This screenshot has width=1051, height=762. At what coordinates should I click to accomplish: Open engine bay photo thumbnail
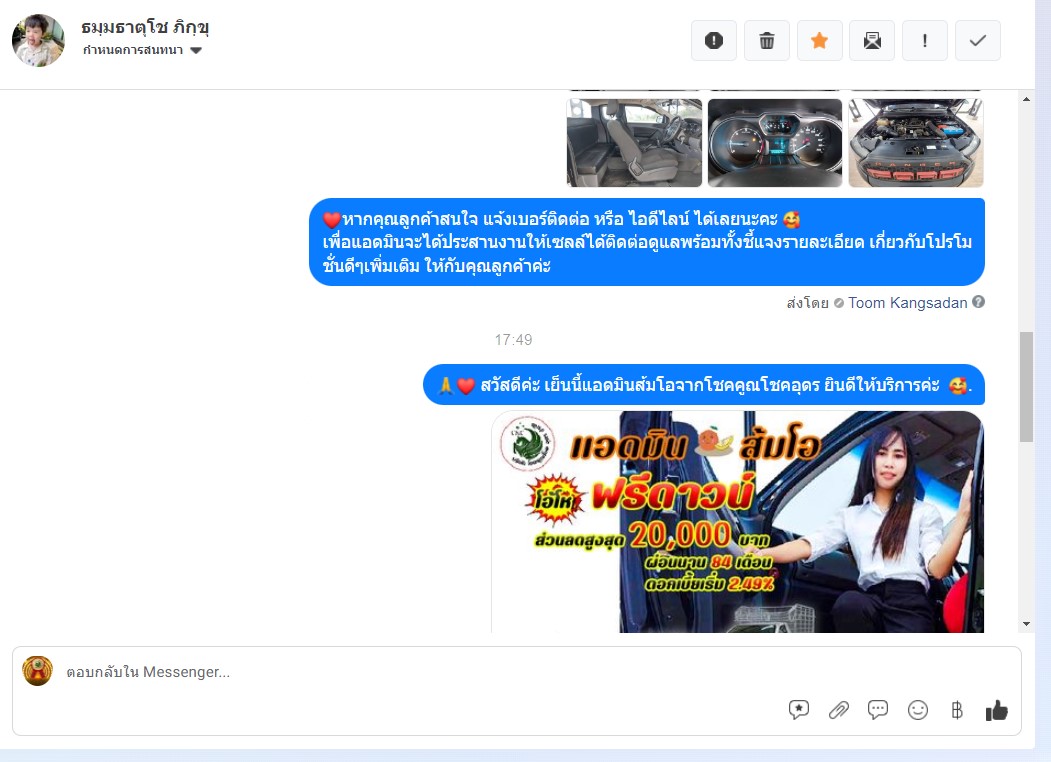pyautogui.click(x=916, y=143)
